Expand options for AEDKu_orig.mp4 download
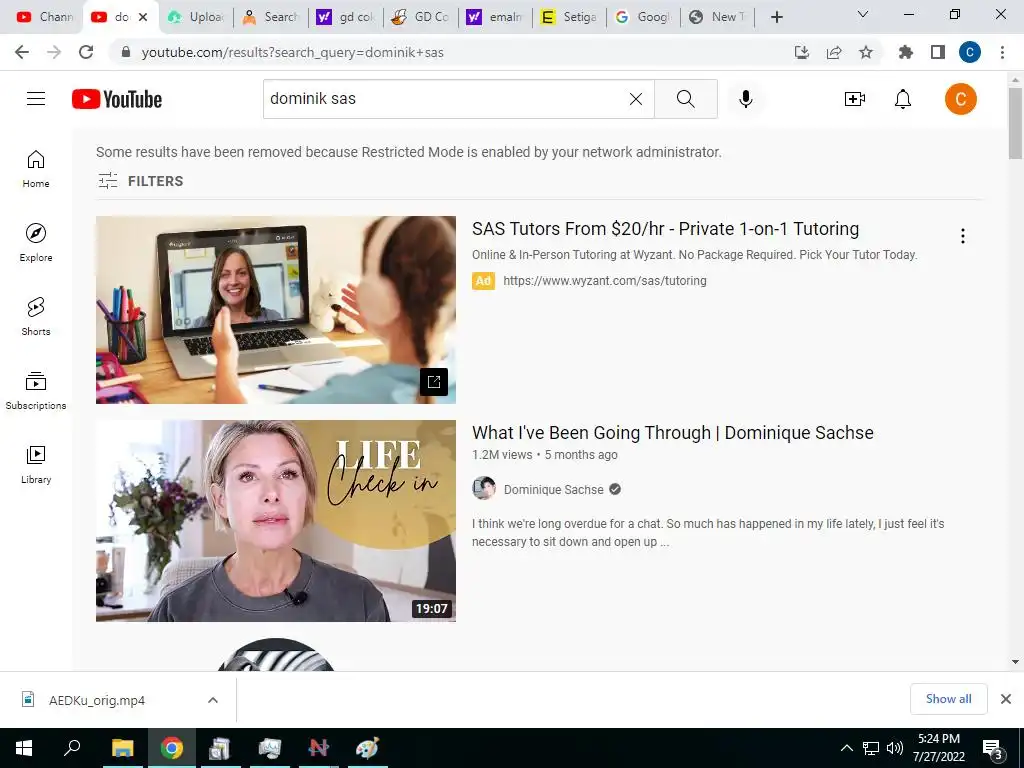This screenshot has width=1024, height=768. click(213, 700)
